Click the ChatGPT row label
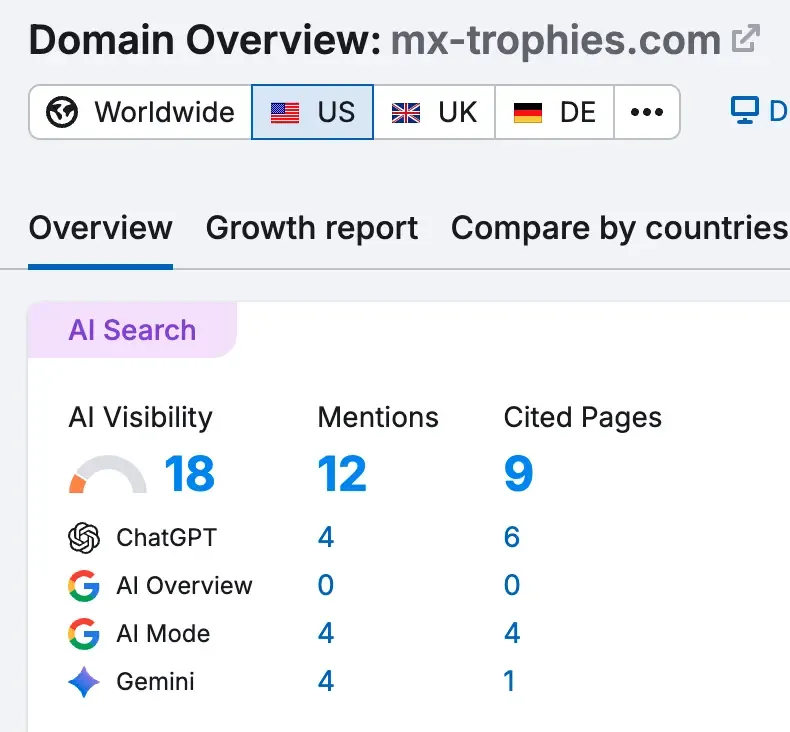This screenshot has height=732, width=790. [x=166, y=538]
